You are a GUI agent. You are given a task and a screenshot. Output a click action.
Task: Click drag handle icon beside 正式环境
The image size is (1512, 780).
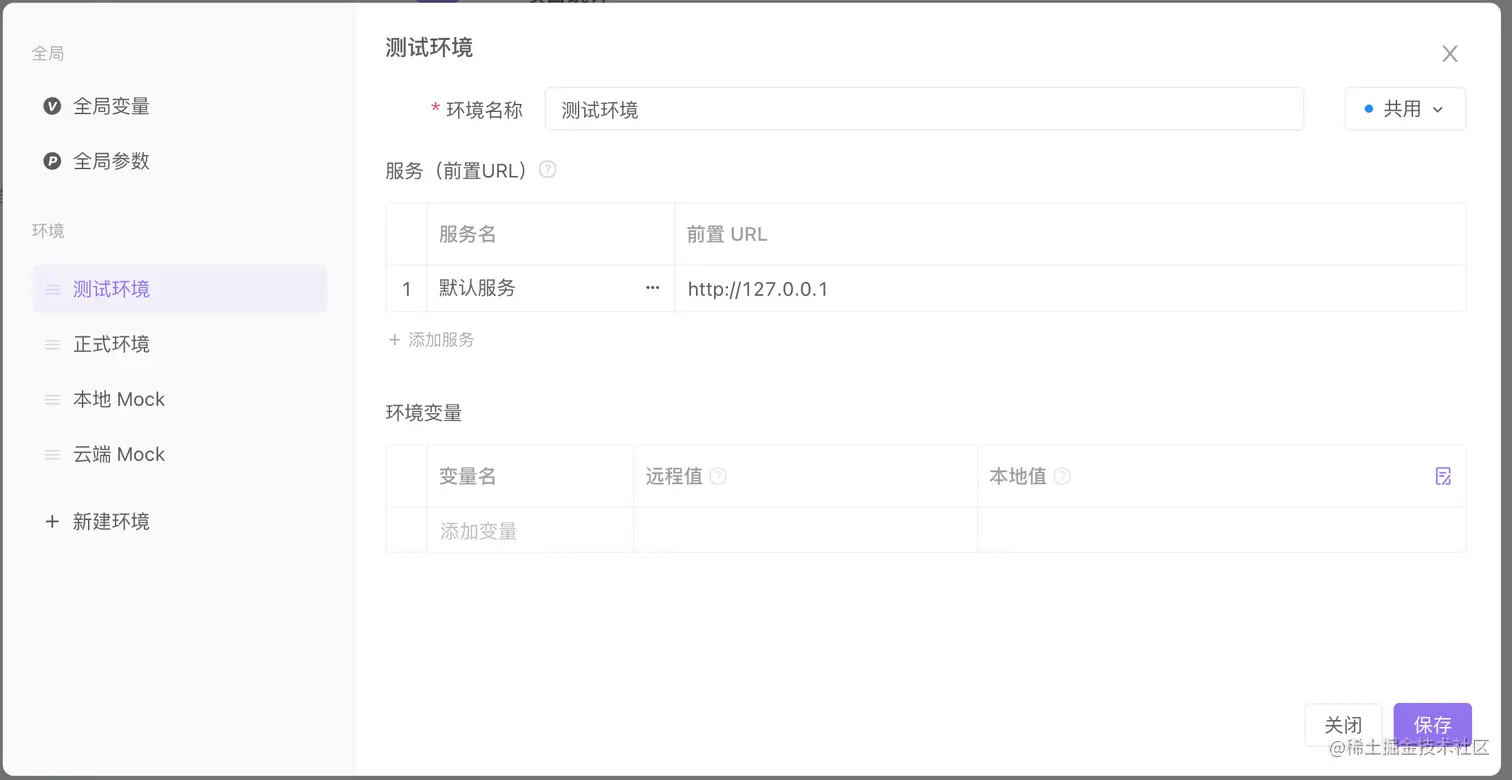52,345
